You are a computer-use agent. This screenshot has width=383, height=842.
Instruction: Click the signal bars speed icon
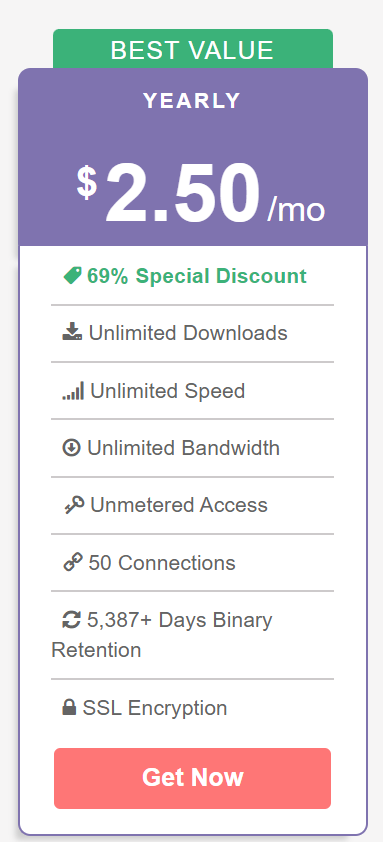tap(73, 390)
